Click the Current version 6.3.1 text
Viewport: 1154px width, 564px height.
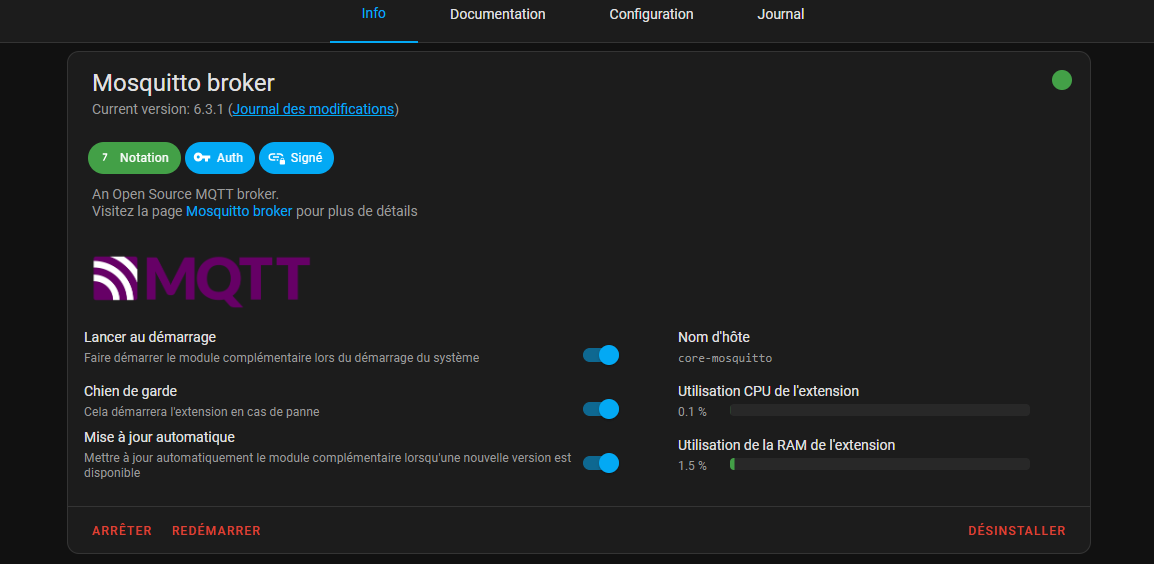[x=160, y=109]
